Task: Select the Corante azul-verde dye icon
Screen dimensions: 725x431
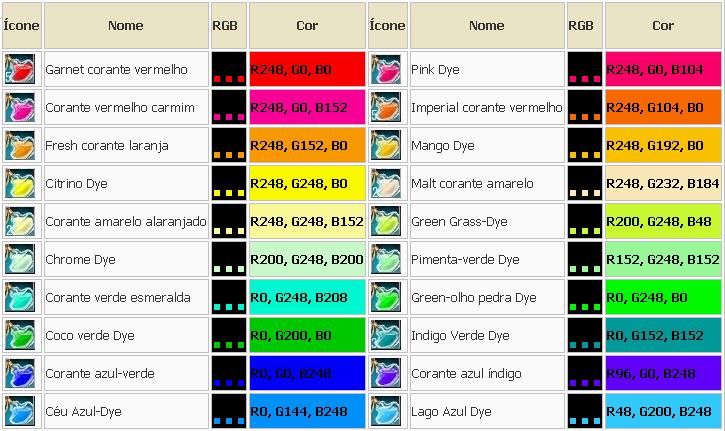Action: 20,372
